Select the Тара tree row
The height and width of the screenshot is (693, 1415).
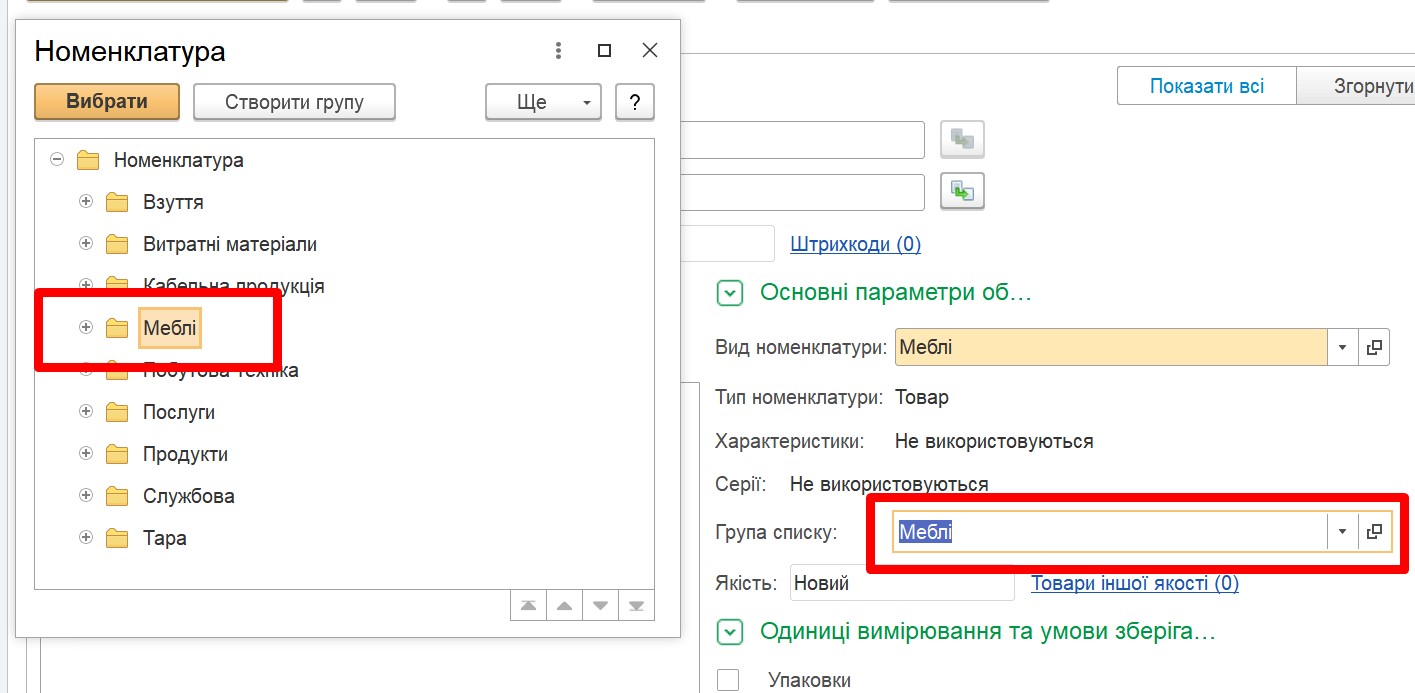[344, 538]
